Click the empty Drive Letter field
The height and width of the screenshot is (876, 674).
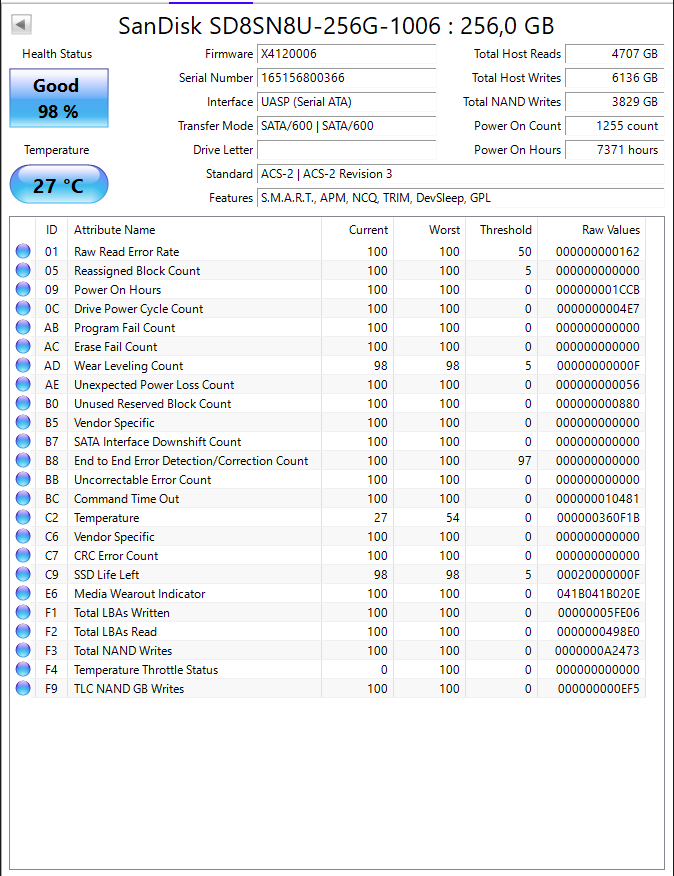point(347,150)
